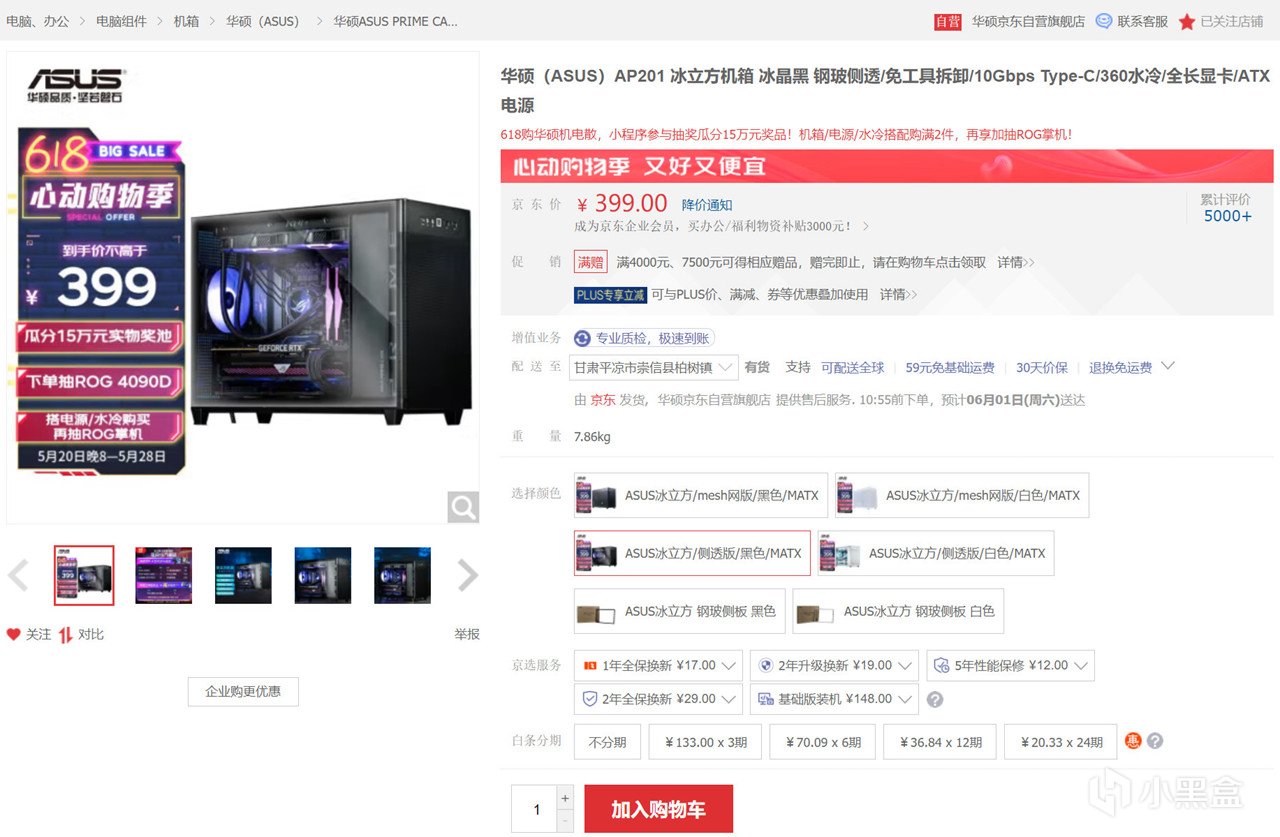The image size is (1280, 837).
Task: Open 华硕京东自营旗舰店 store link at top
Action: click(1028, 21)
